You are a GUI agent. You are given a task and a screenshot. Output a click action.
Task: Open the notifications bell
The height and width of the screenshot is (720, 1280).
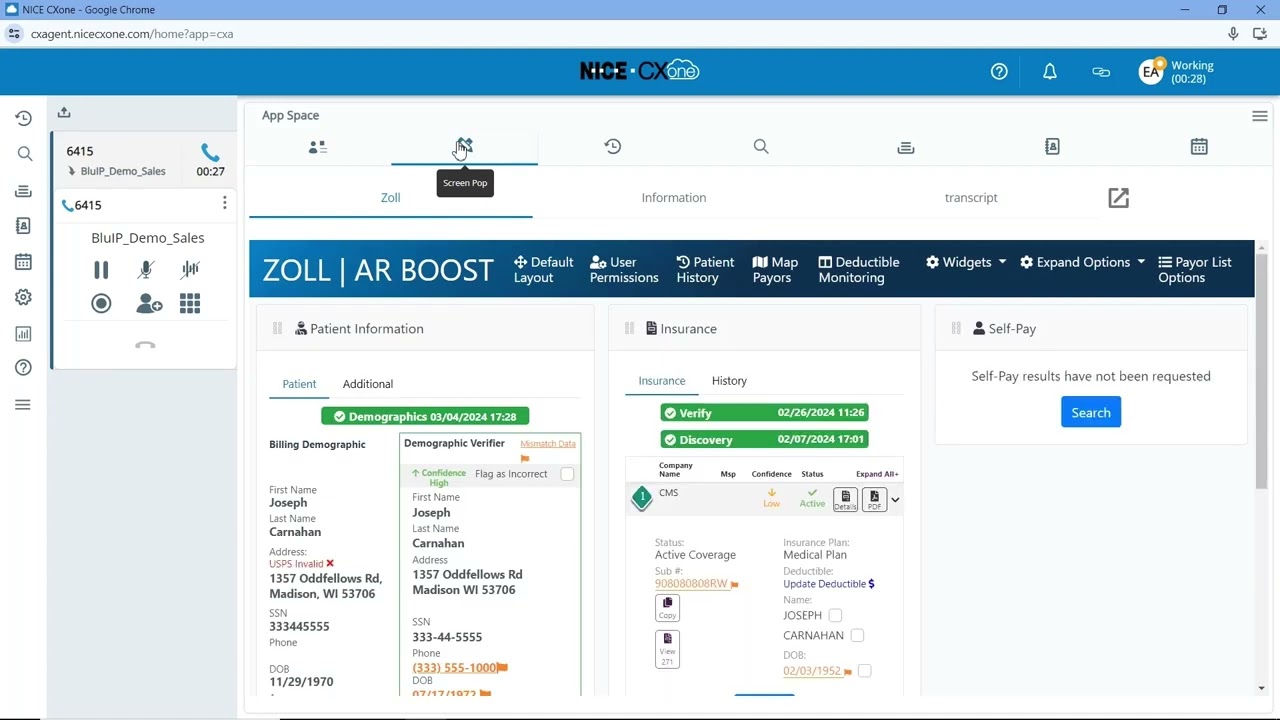pyautogui.click(x=1050, y=72)
